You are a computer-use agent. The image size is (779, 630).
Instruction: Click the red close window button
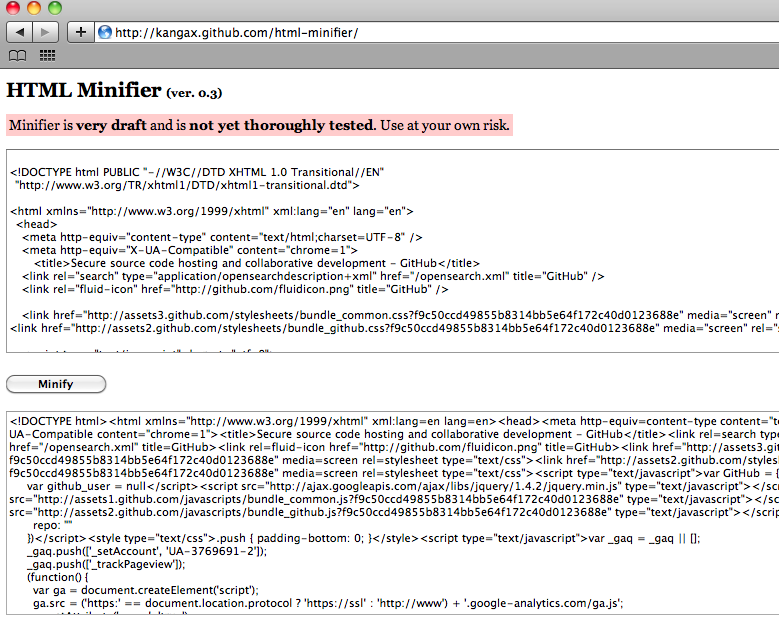[x=13, y=7]
